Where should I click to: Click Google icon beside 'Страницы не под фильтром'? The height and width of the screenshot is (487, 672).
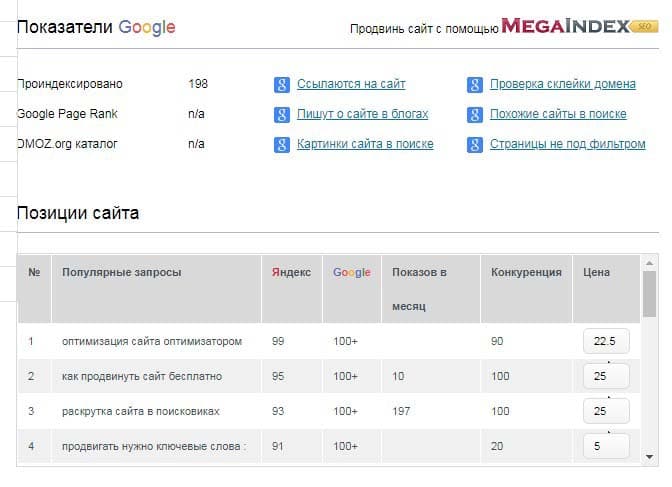pyautogui.click(x=474, y=145)
